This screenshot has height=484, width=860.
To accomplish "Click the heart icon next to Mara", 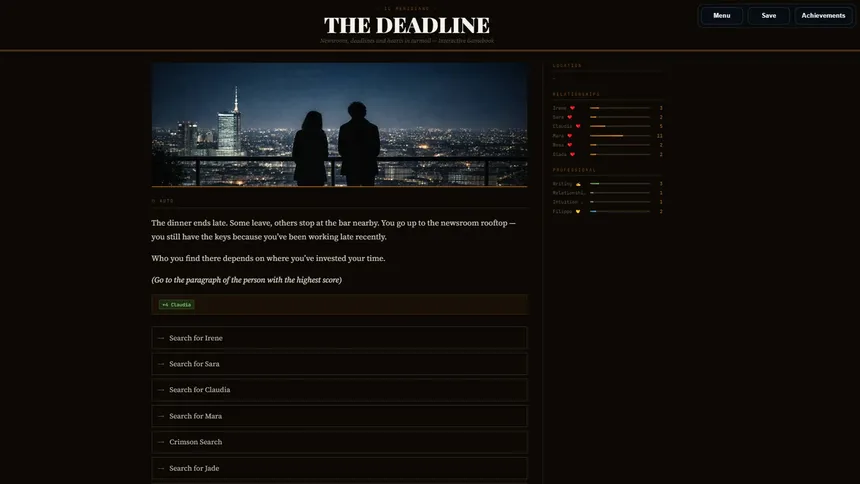I will tap(569, 136).
